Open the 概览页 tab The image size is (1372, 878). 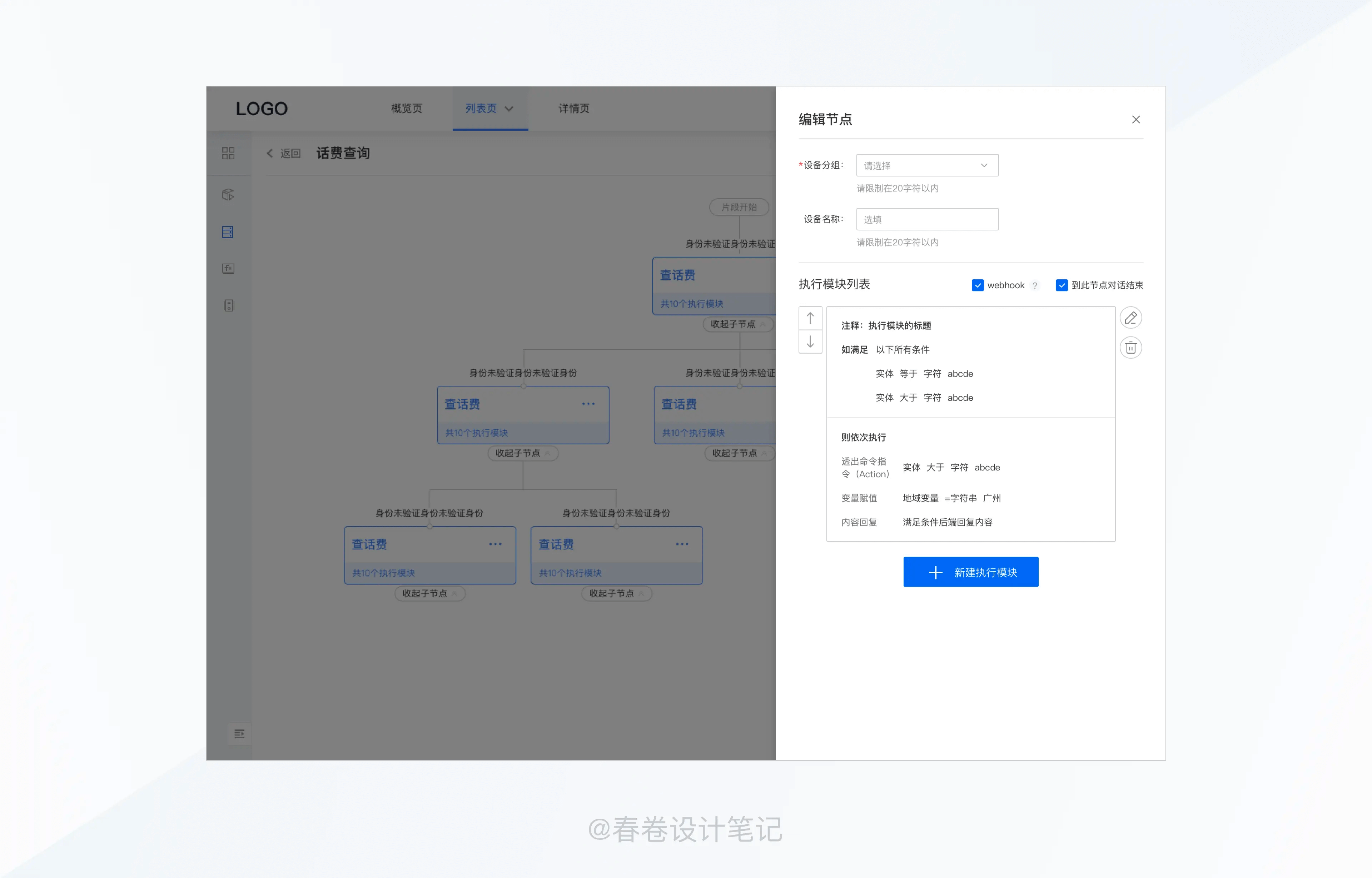point(407,108)
